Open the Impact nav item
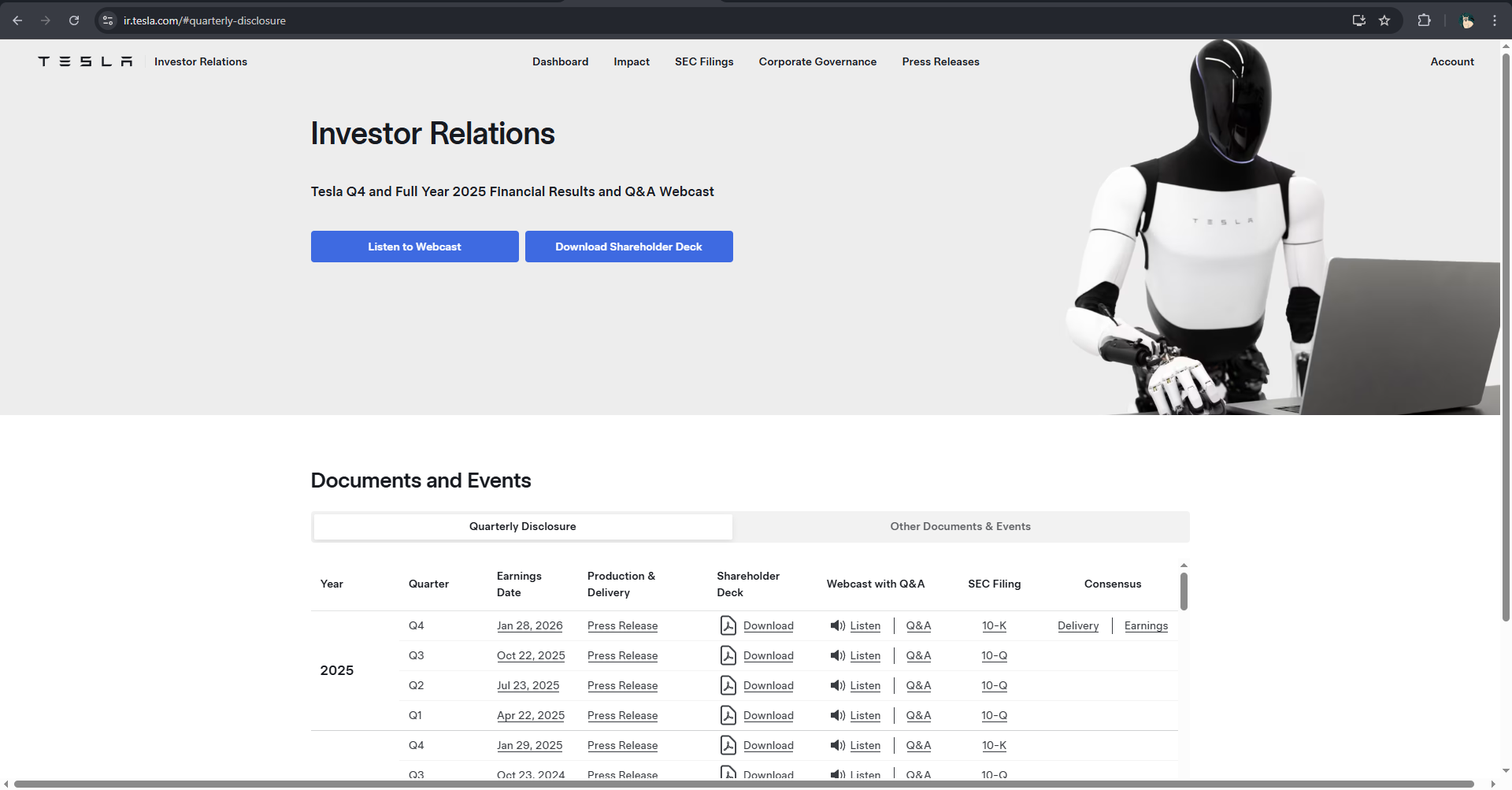The image size is (1512, 790). (x=632, y=61)
